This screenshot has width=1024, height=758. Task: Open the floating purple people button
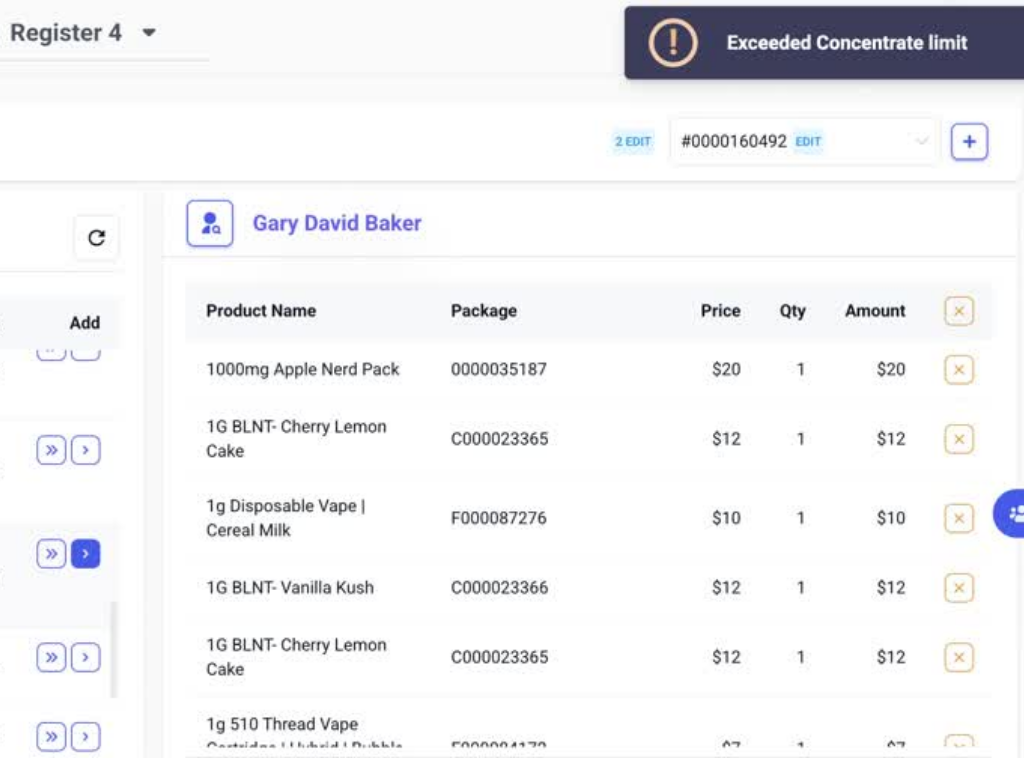(1012, 514)
